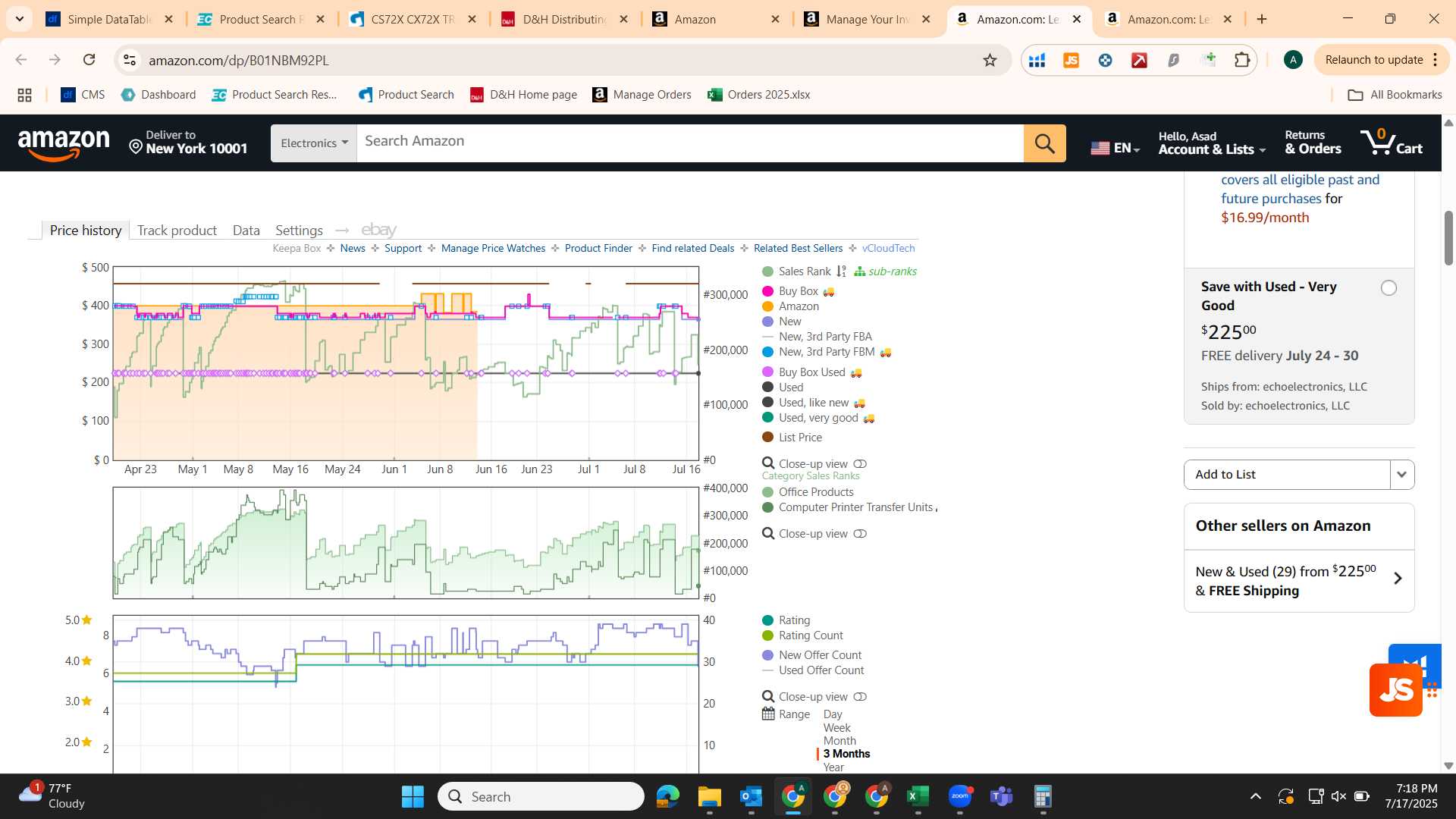Open Calculator from the taskbar

point(1043,796)
